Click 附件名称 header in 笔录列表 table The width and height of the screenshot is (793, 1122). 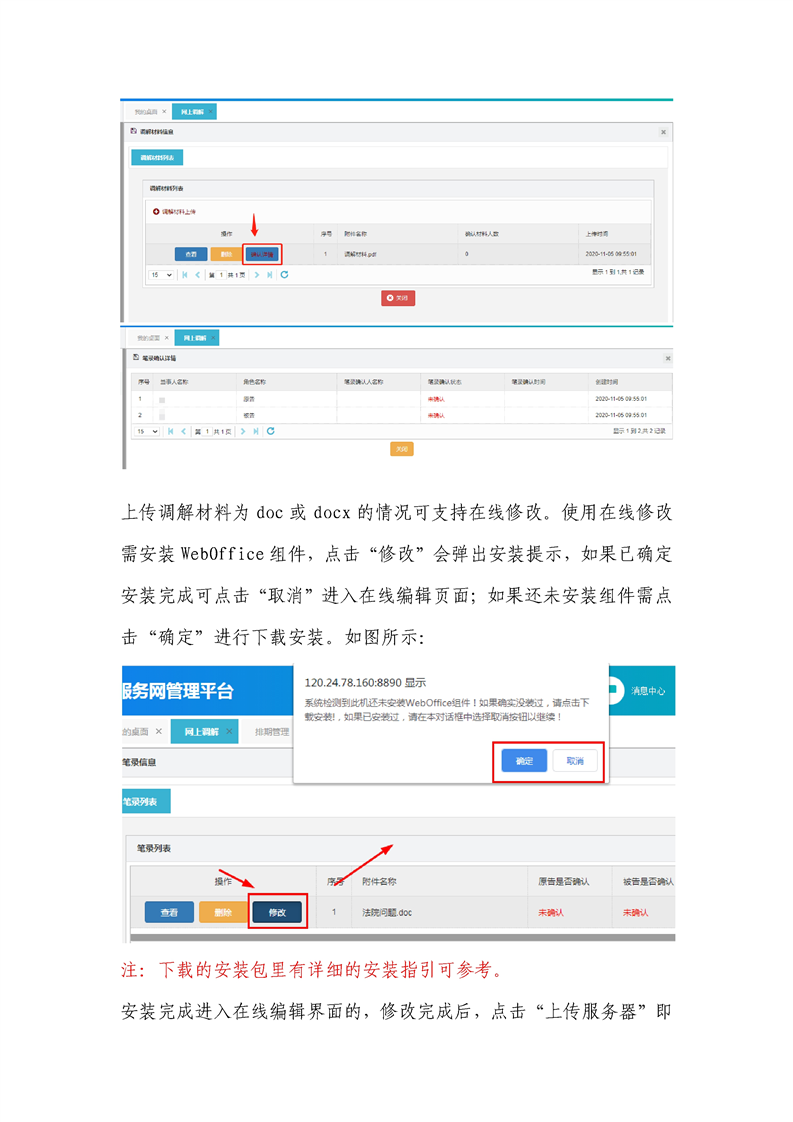tap(379, 882)
